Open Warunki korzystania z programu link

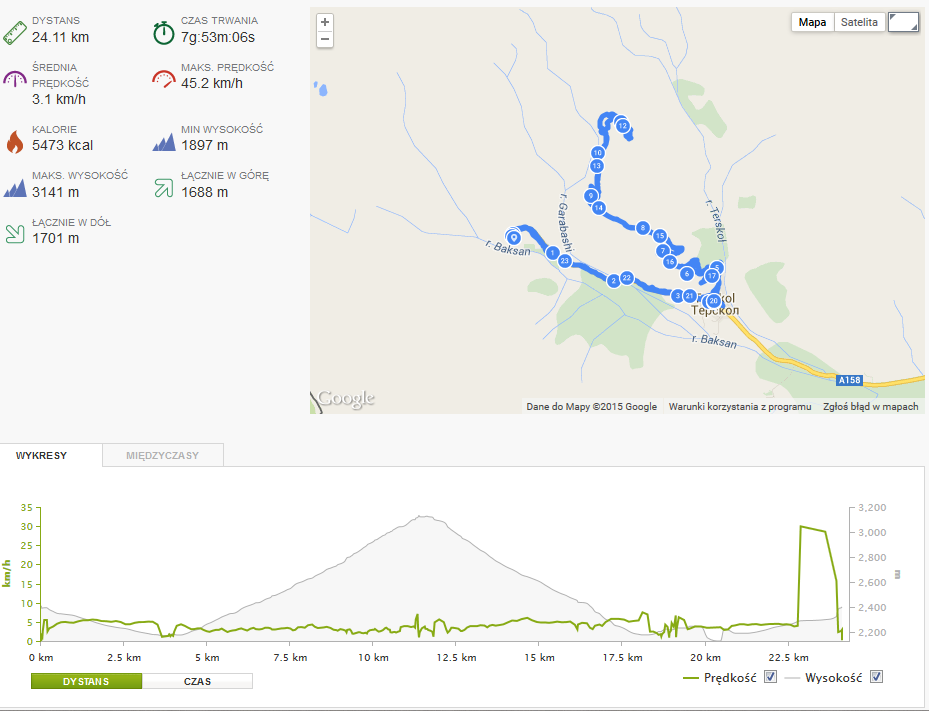pos(740,406)
